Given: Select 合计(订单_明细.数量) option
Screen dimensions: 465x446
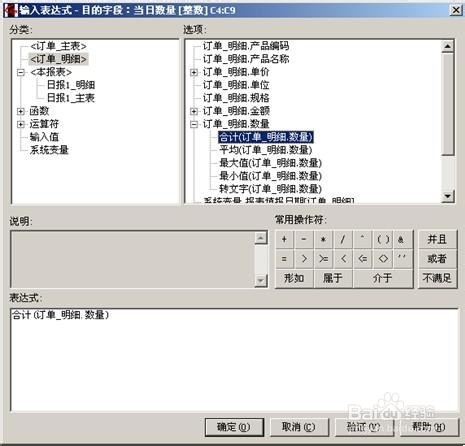Looking at the screenshot, I should 266,137.
